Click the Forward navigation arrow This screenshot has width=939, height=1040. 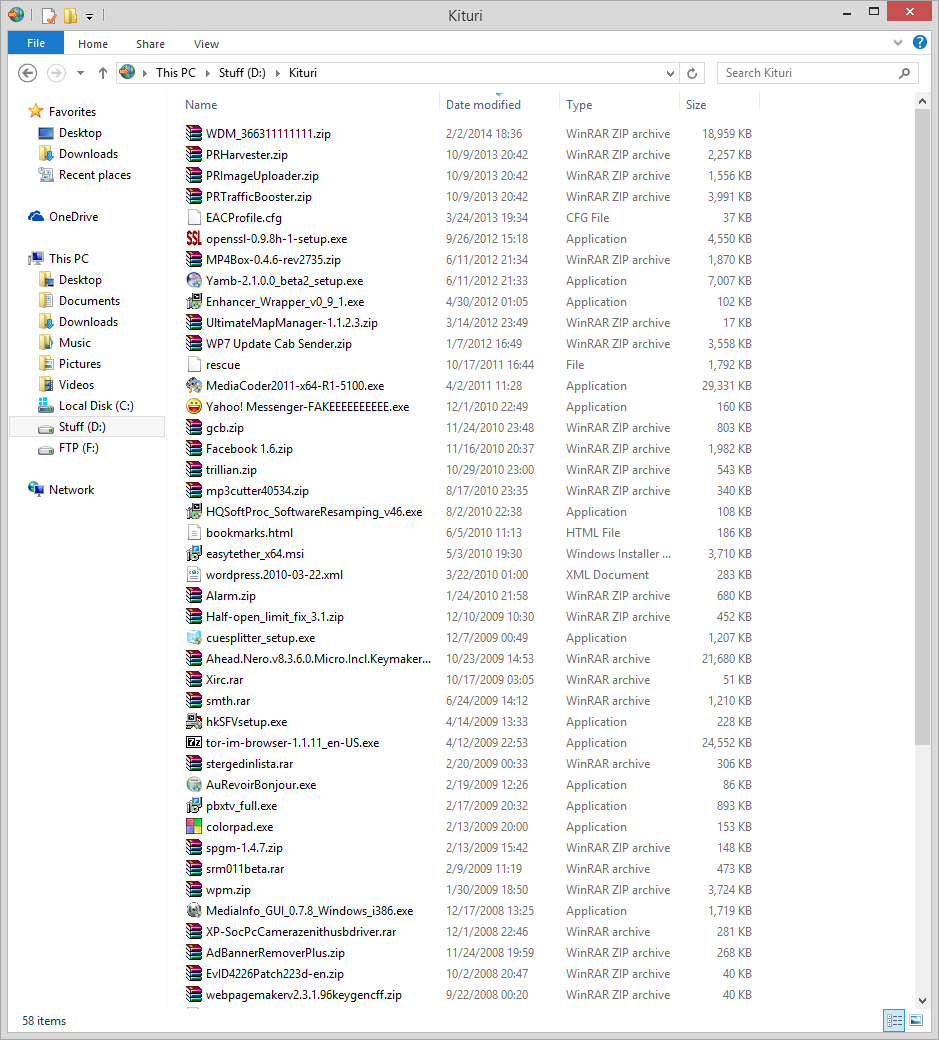pyautogui.click(x=56, y=73)
